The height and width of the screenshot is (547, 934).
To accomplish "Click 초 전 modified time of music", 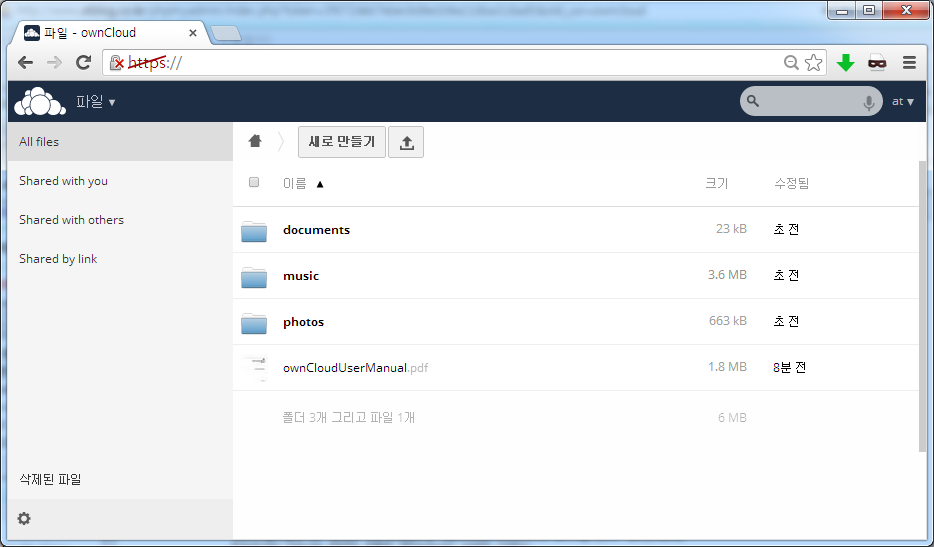I will [x=786, y=275].
